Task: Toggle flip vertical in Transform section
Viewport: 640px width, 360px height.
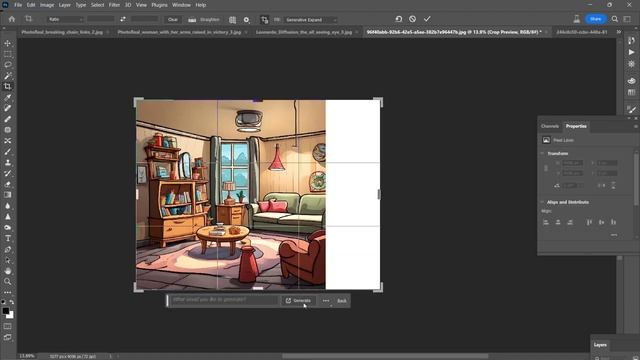Action: click(x=613, y=185)
